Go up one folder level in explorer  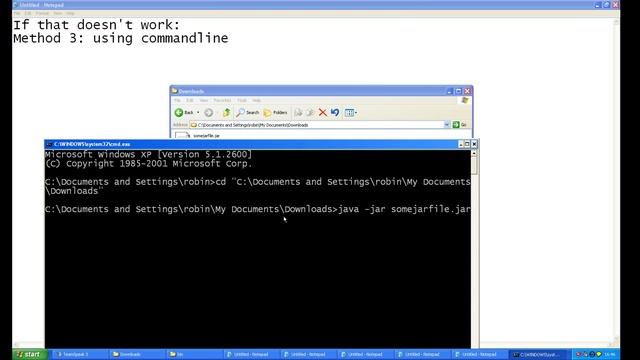coord(226,113)
